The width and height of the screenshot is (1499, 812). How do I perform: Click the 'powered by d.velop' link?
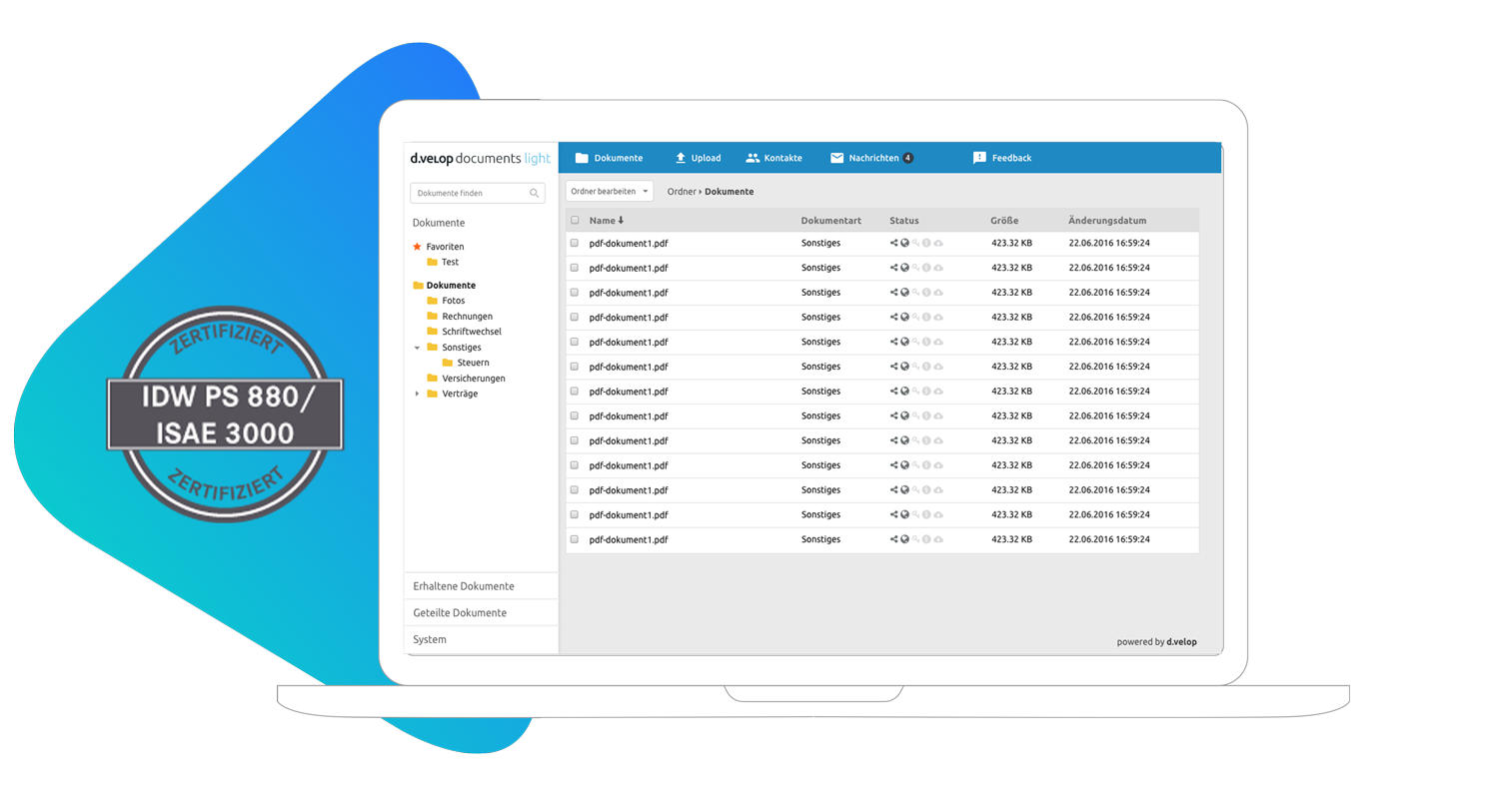(x=1156, y=642)
